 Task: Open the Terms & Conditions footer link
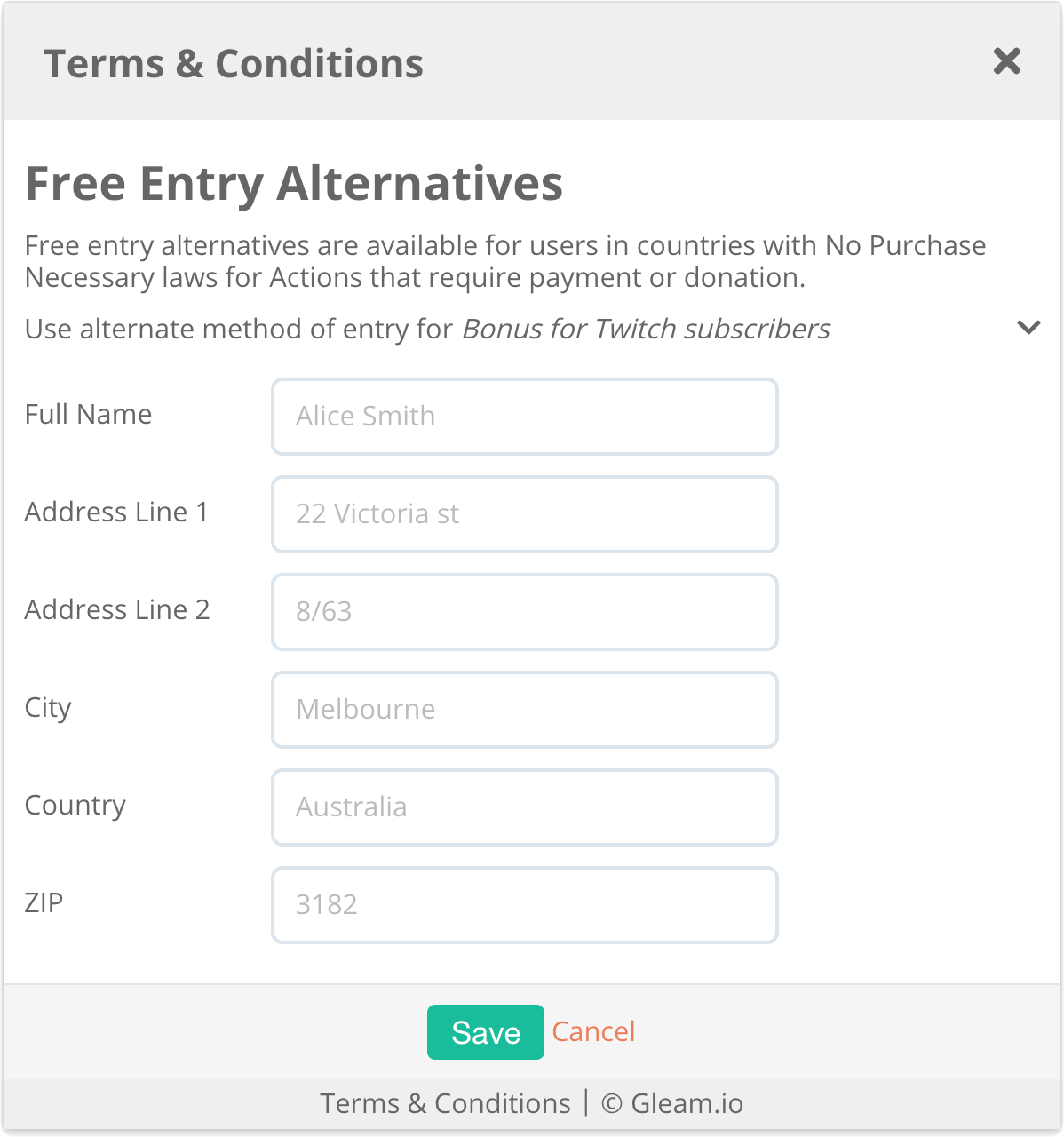445,1102
